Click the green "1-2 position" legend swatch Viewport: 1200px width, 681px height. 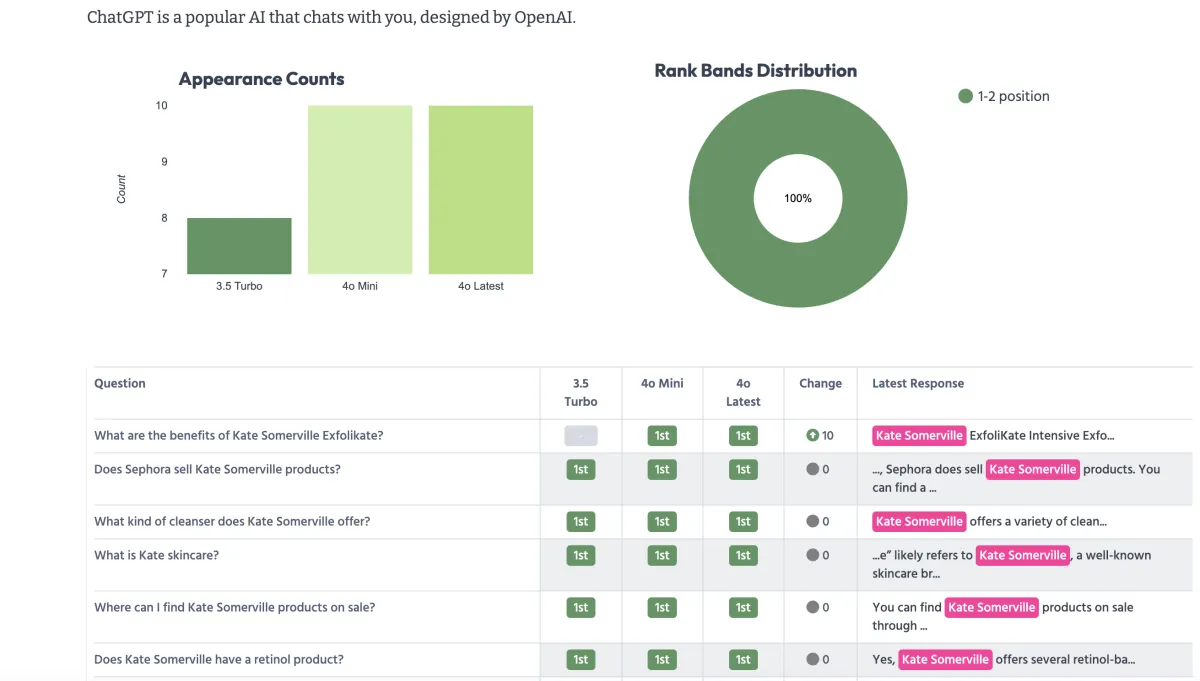point(965,96)
